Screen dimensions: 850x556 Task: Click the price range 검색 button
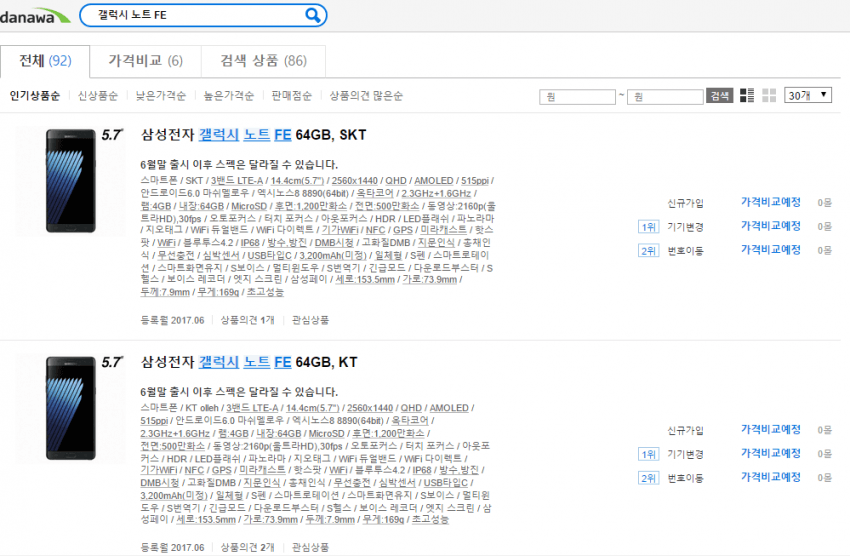tap(719, 96)
